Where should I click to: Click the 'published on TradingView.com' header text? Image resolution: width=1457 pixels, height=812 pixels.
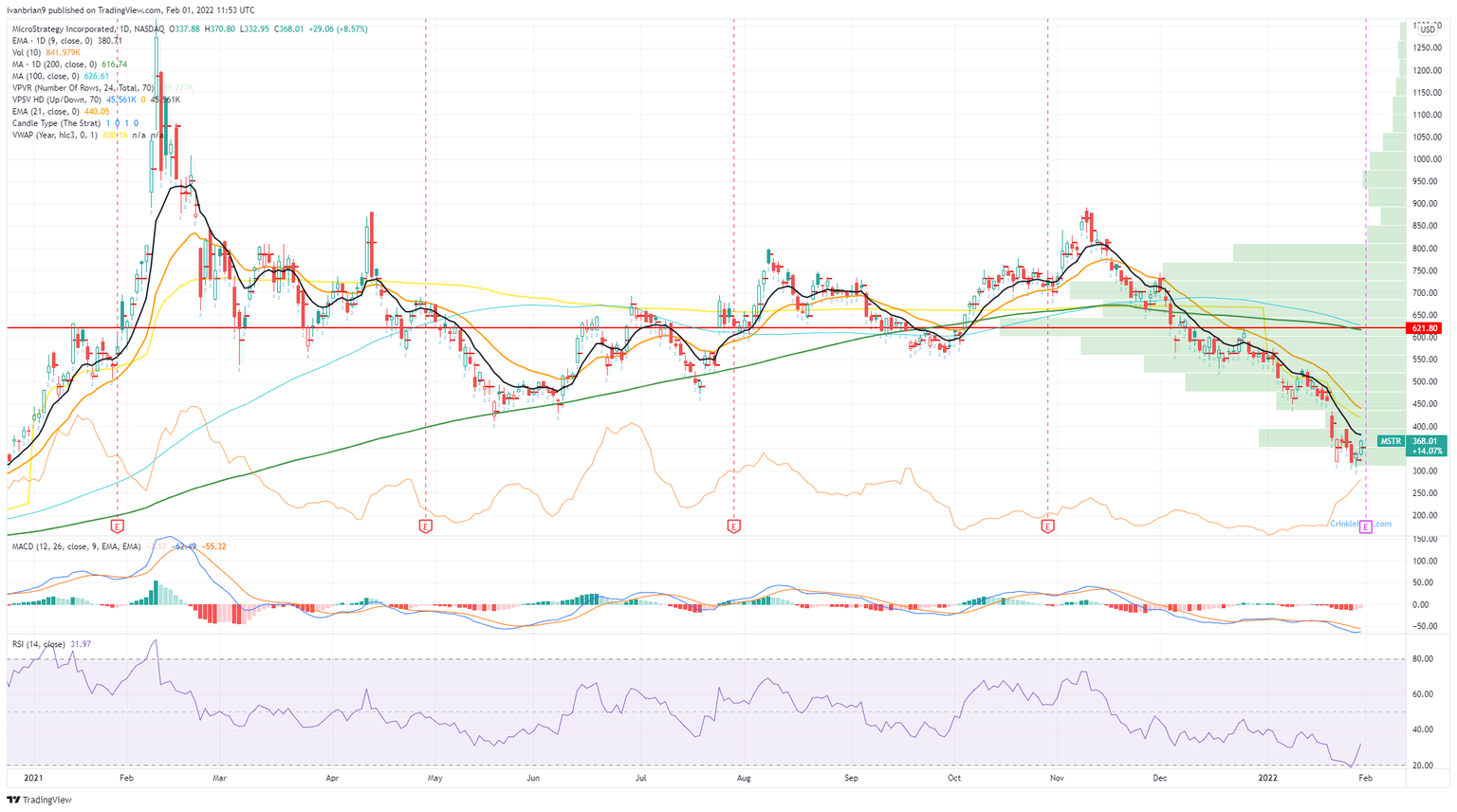(x=103, y=10)
